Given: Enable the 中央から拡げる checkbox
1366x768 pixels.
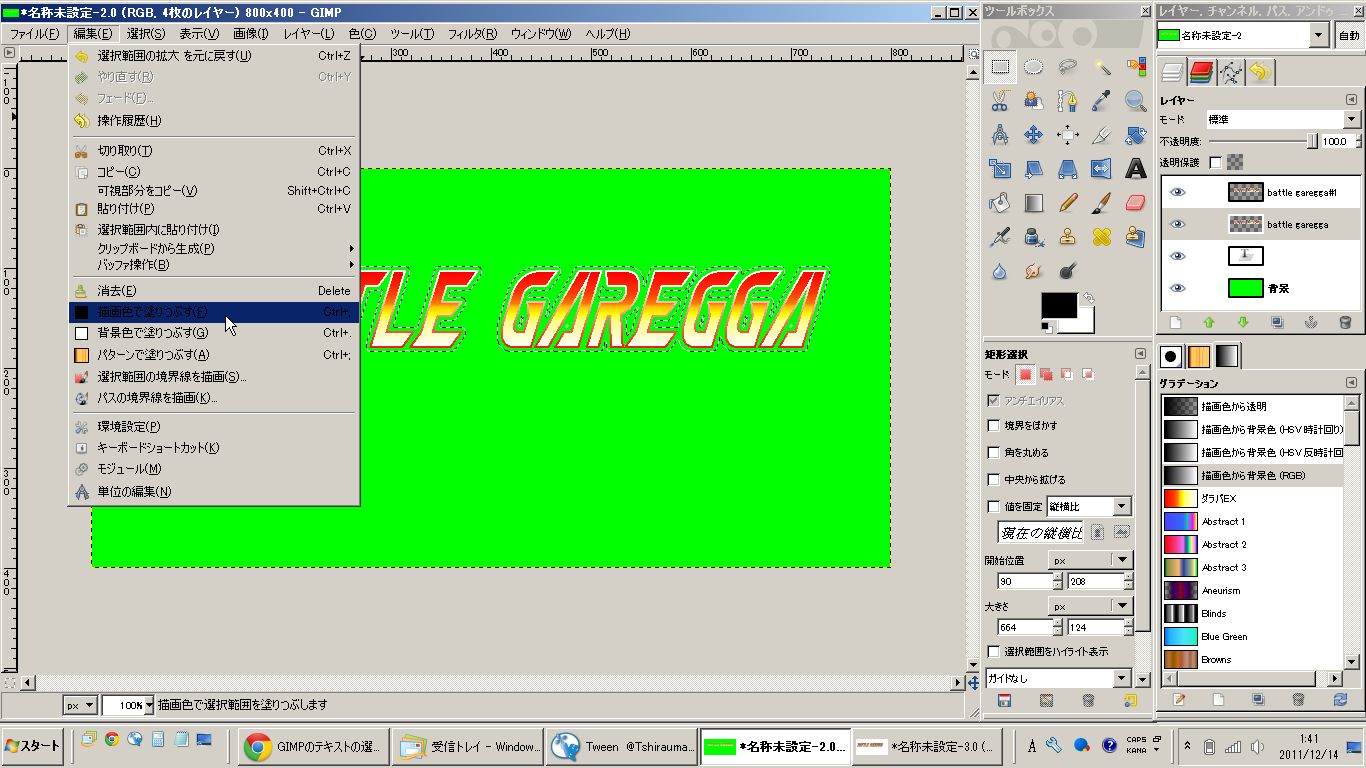Looking at the screenshot, I should click(994, 480).
